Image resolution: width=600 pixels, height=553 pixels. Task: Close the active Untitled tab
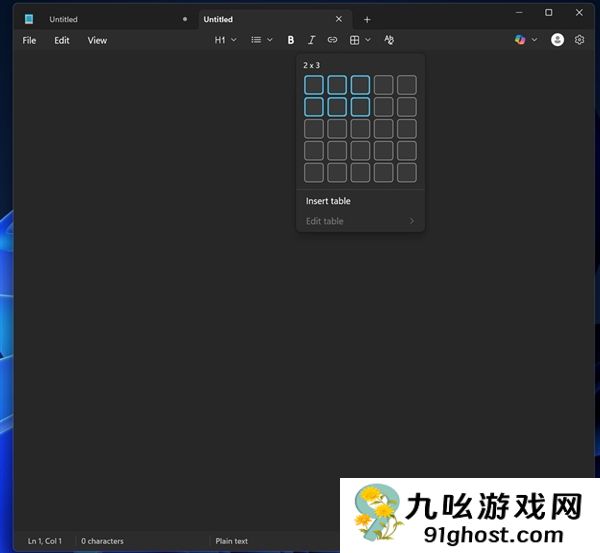pyautogui.click(x=339, y=19)
